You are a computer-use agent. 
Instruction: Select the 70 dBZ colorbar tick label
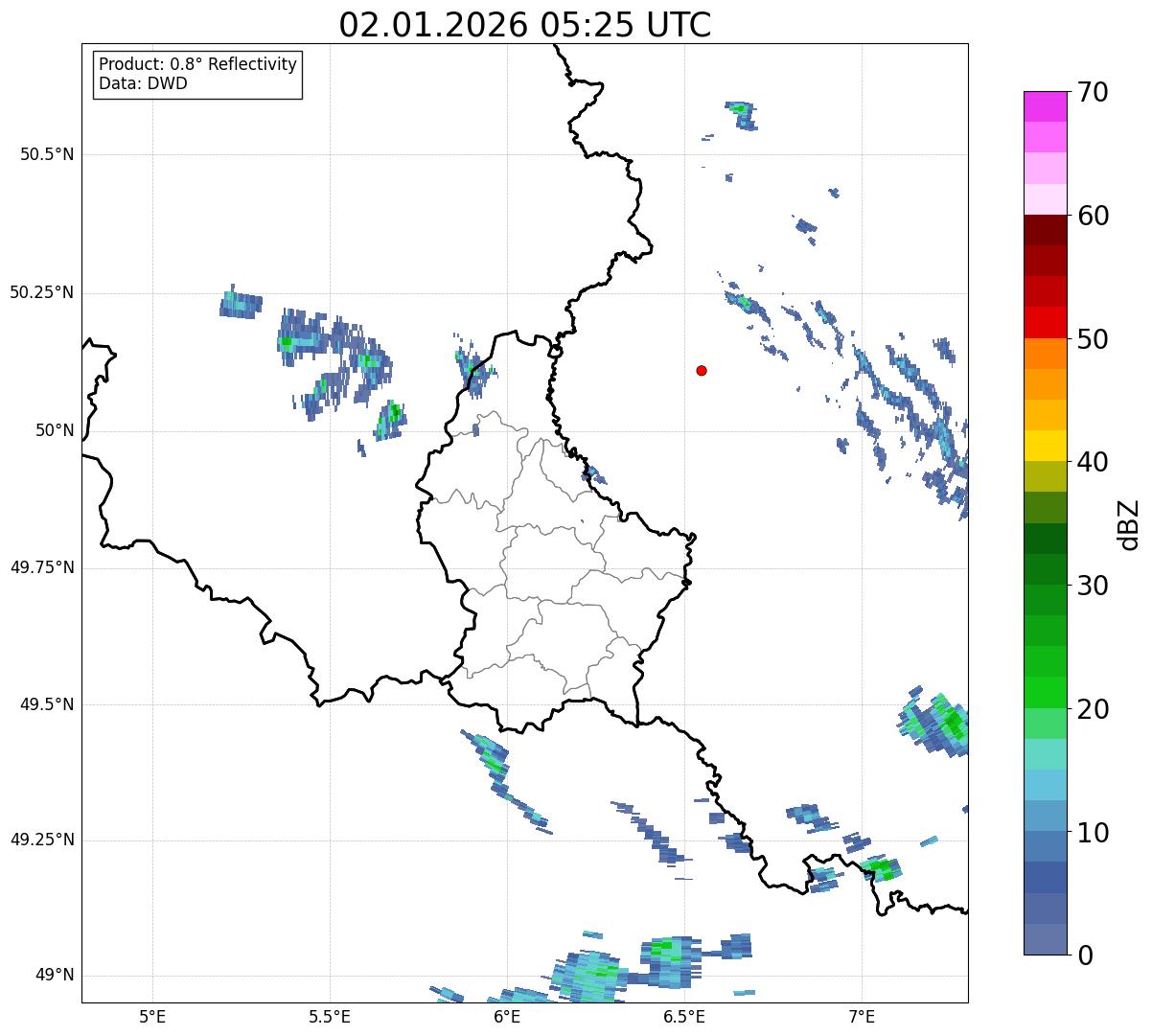pyautogui.click(x=1094, y=92)
